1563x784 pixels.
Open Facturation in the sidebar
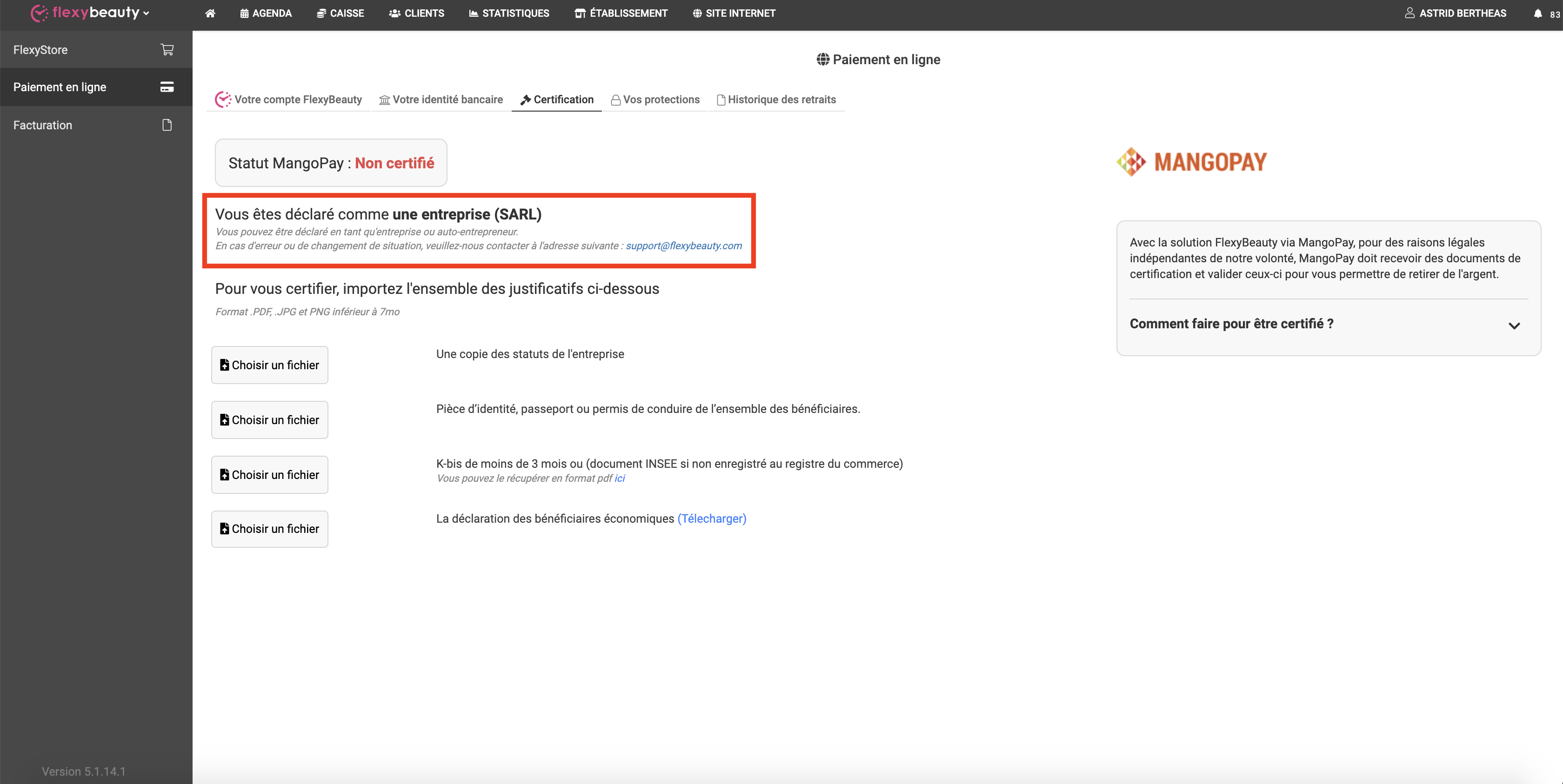click(96, 125)
